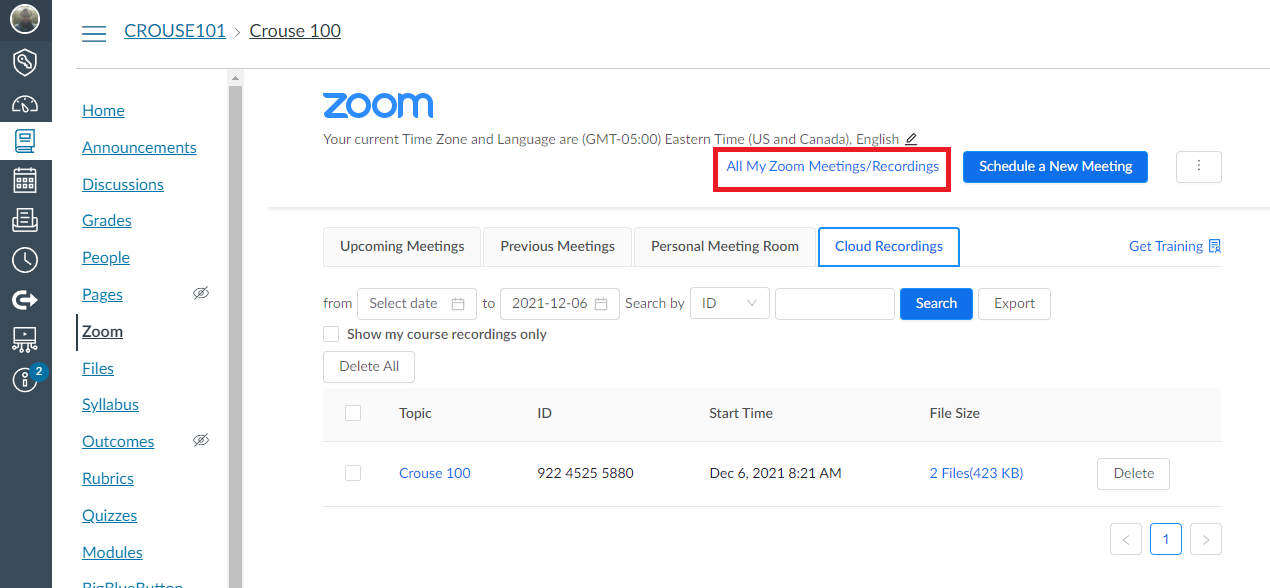Open Discussions in course navigation
Image resolution: width=1270 pixels, height=588 pixels.
[x=123, y=184]
